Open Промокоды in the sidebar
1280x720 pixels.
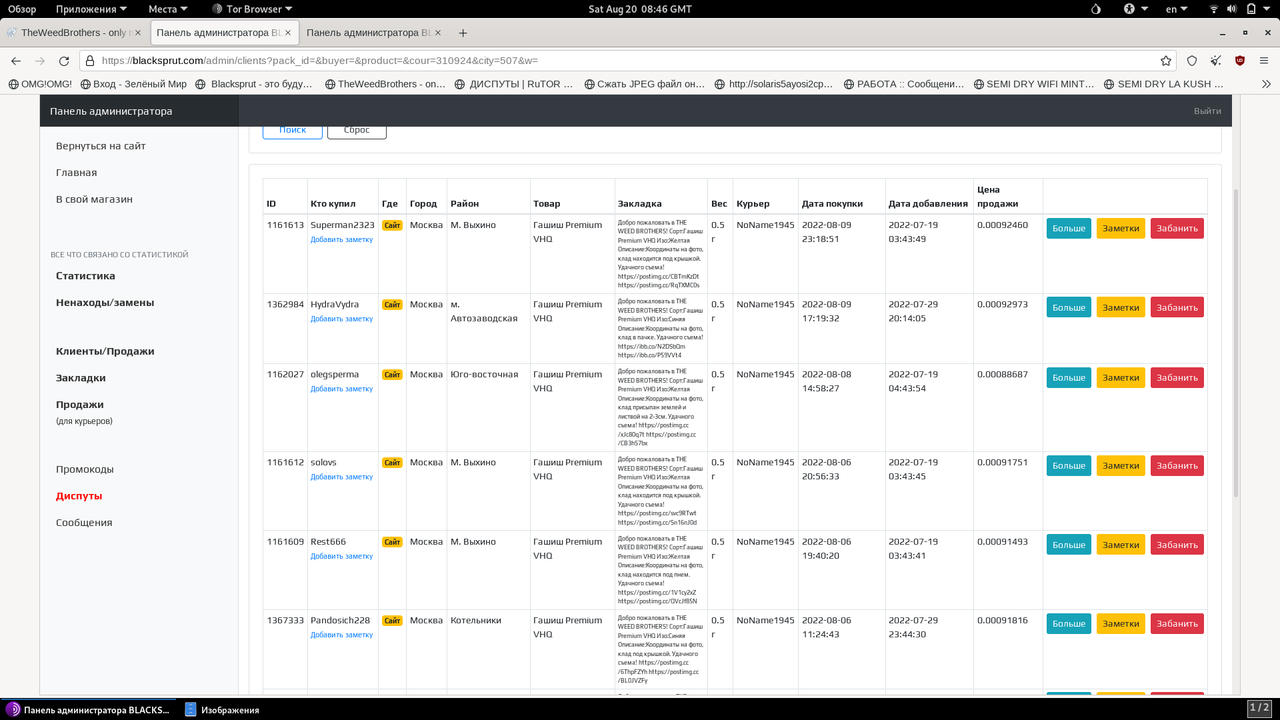coord(85,469)
